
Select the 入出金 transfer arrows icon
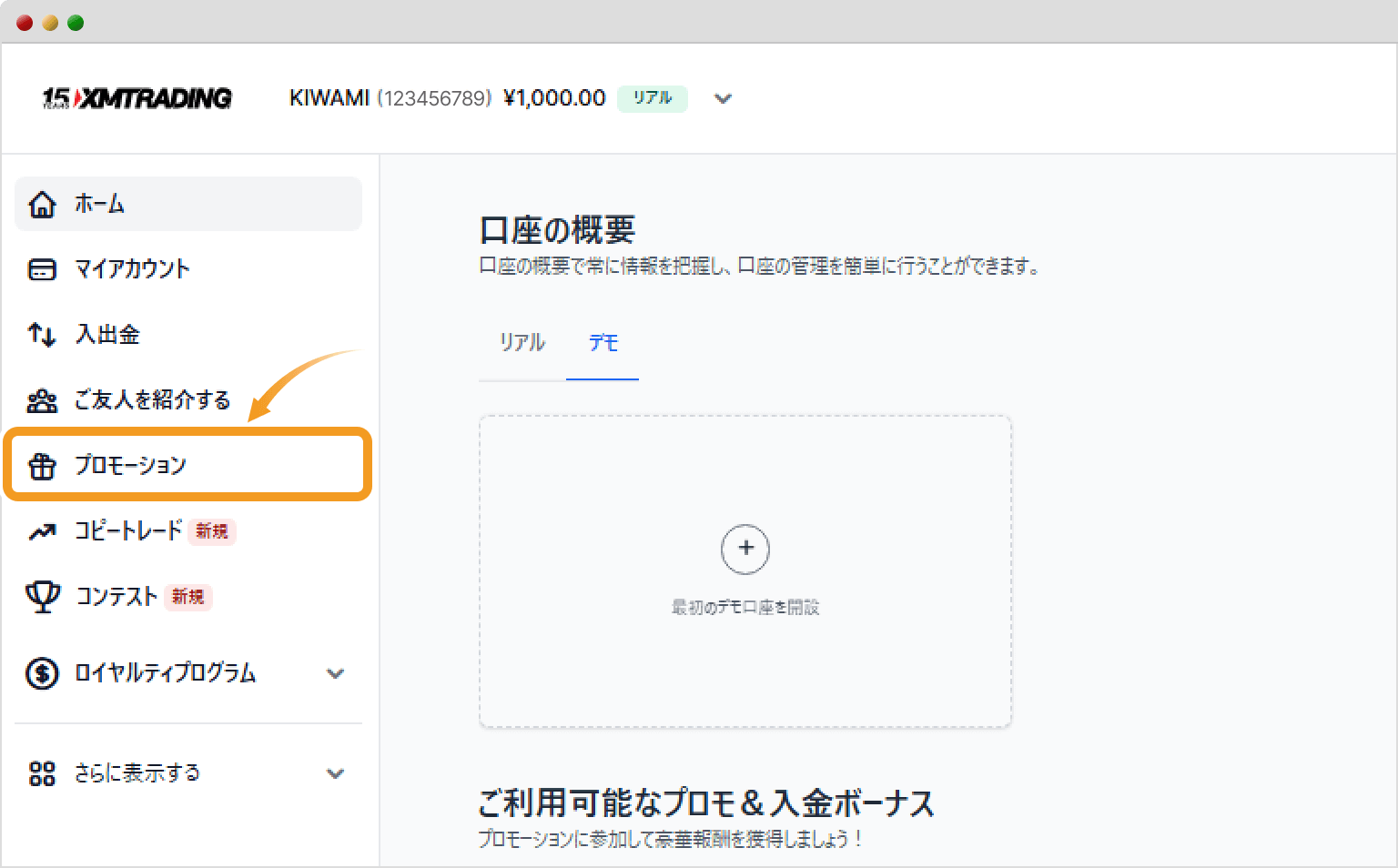pyautogui.click(x=42, y=335)
